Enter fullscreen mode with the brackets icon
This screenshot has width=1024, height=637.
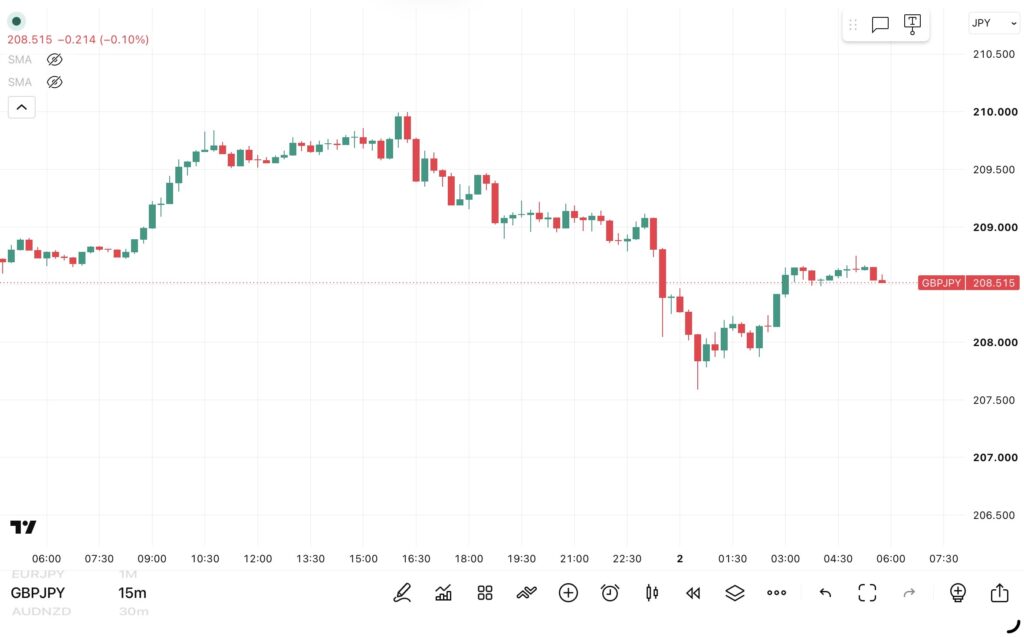click(x=867, y=593)
